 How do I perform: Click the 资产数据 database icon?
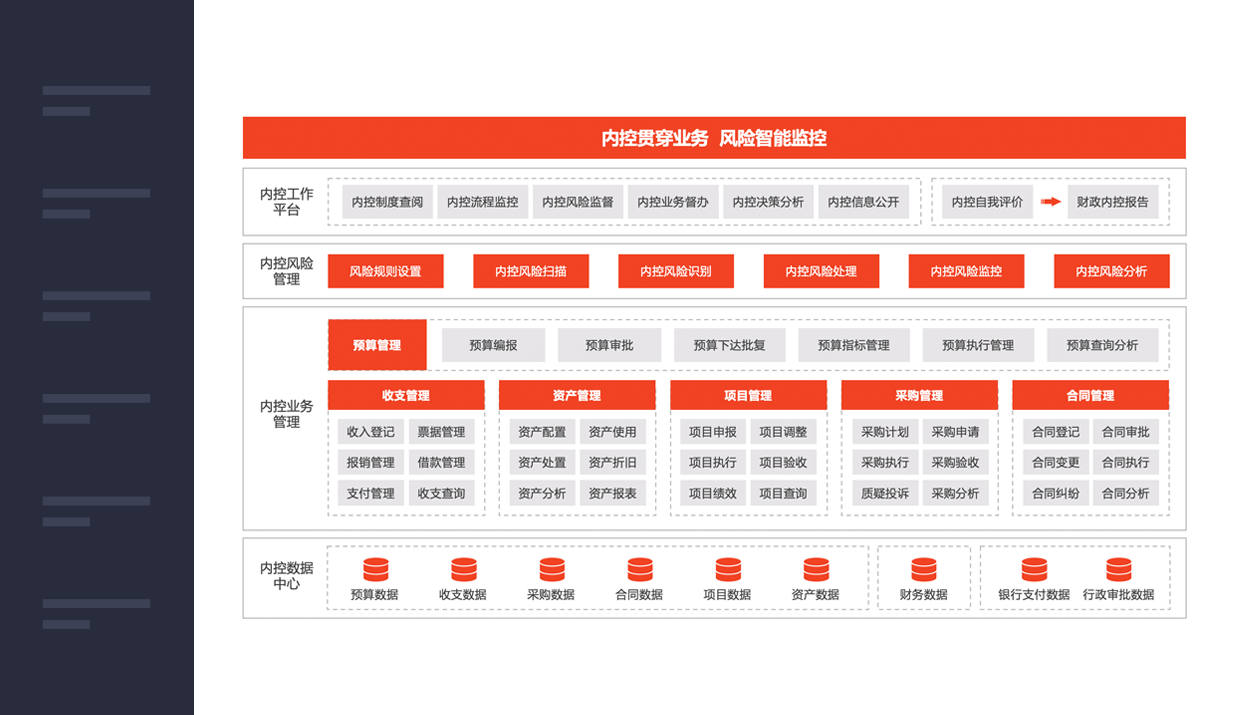click(x=815, y=570)
